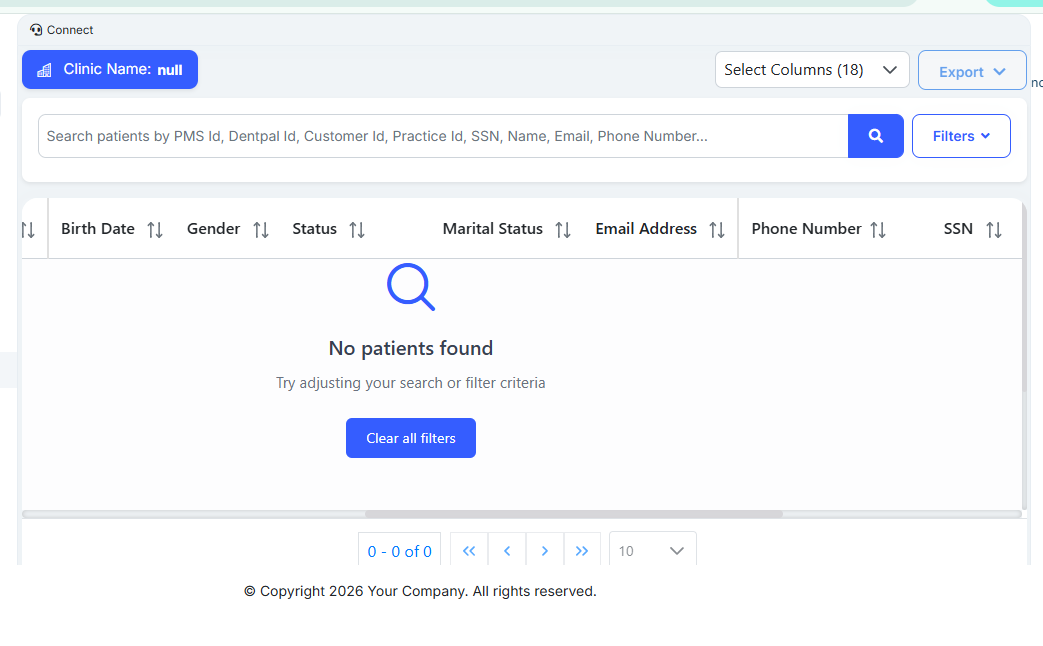Image resolution: width=1043 pixels, height=646 pixels.
Task: Open the Filters dropdown
Action: 960,136
